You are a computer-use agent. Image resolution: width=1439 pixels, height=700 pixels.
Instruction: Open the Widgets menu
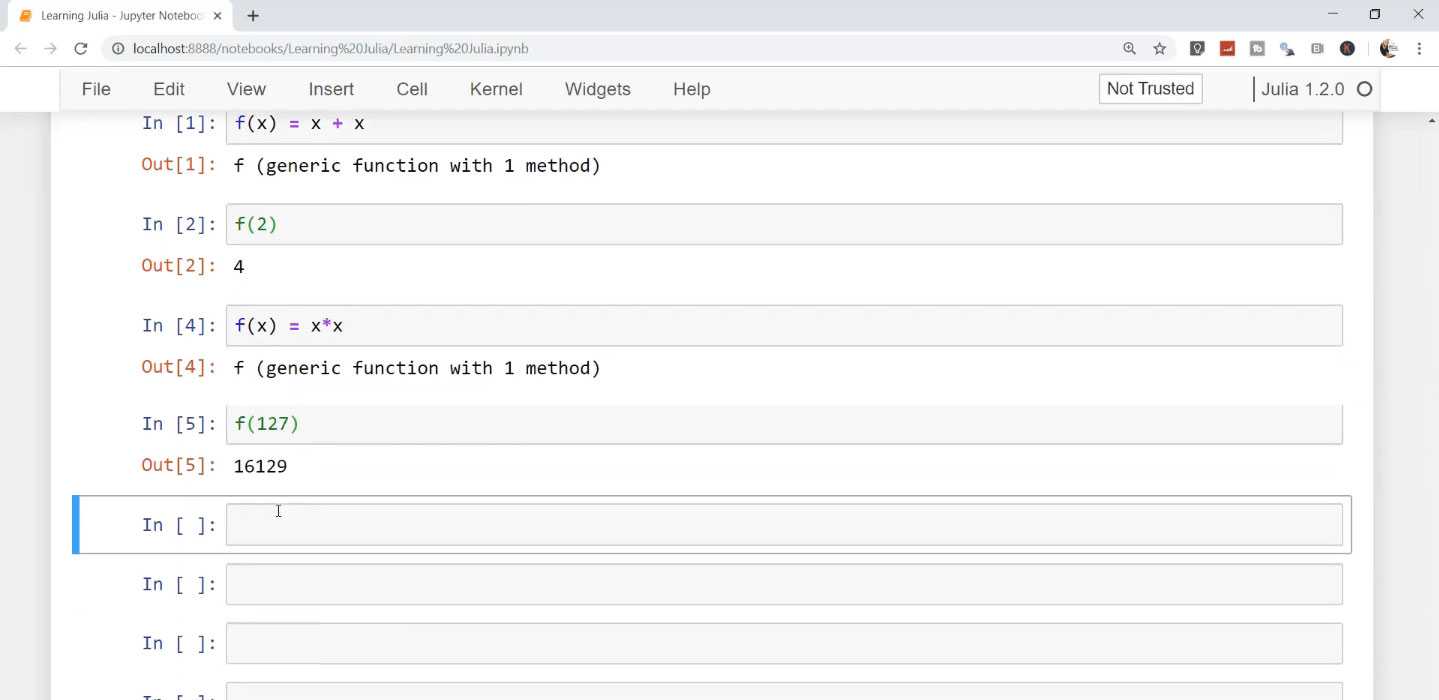[597, 89]
